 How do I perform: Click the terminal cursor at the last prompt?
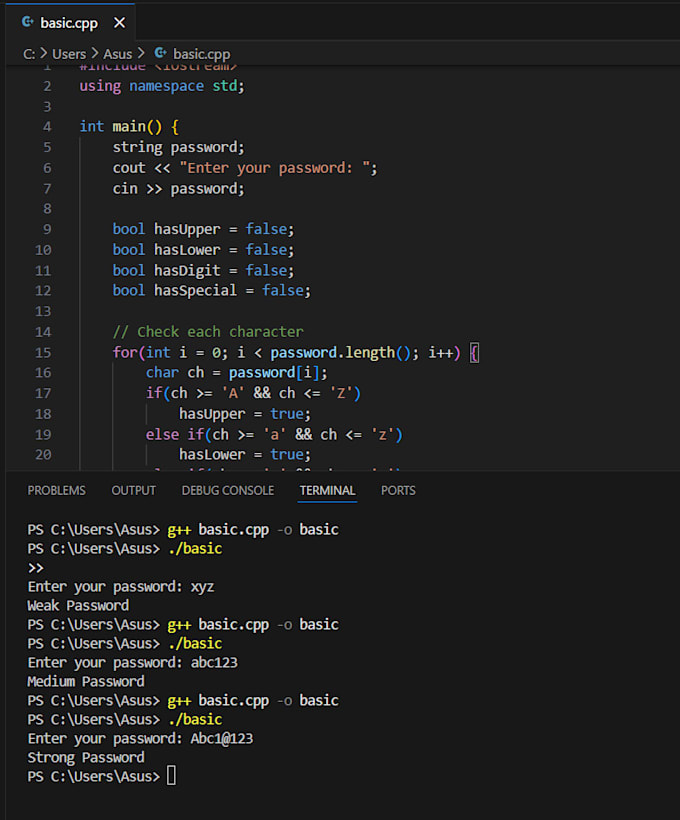[x=171, y=776]
